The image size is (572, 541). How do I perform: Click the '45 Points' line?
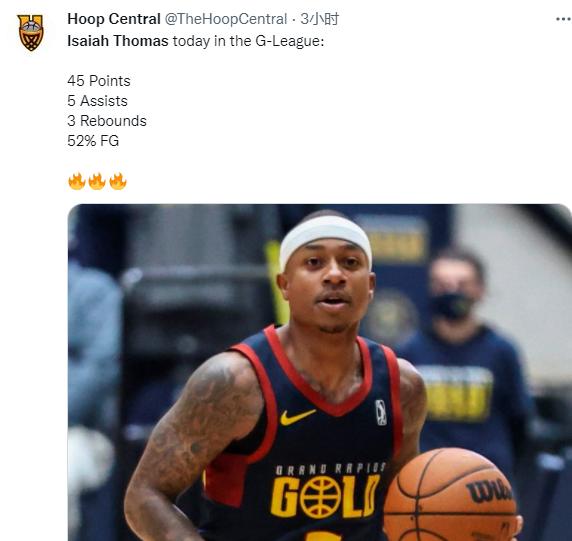coord(98,81)
